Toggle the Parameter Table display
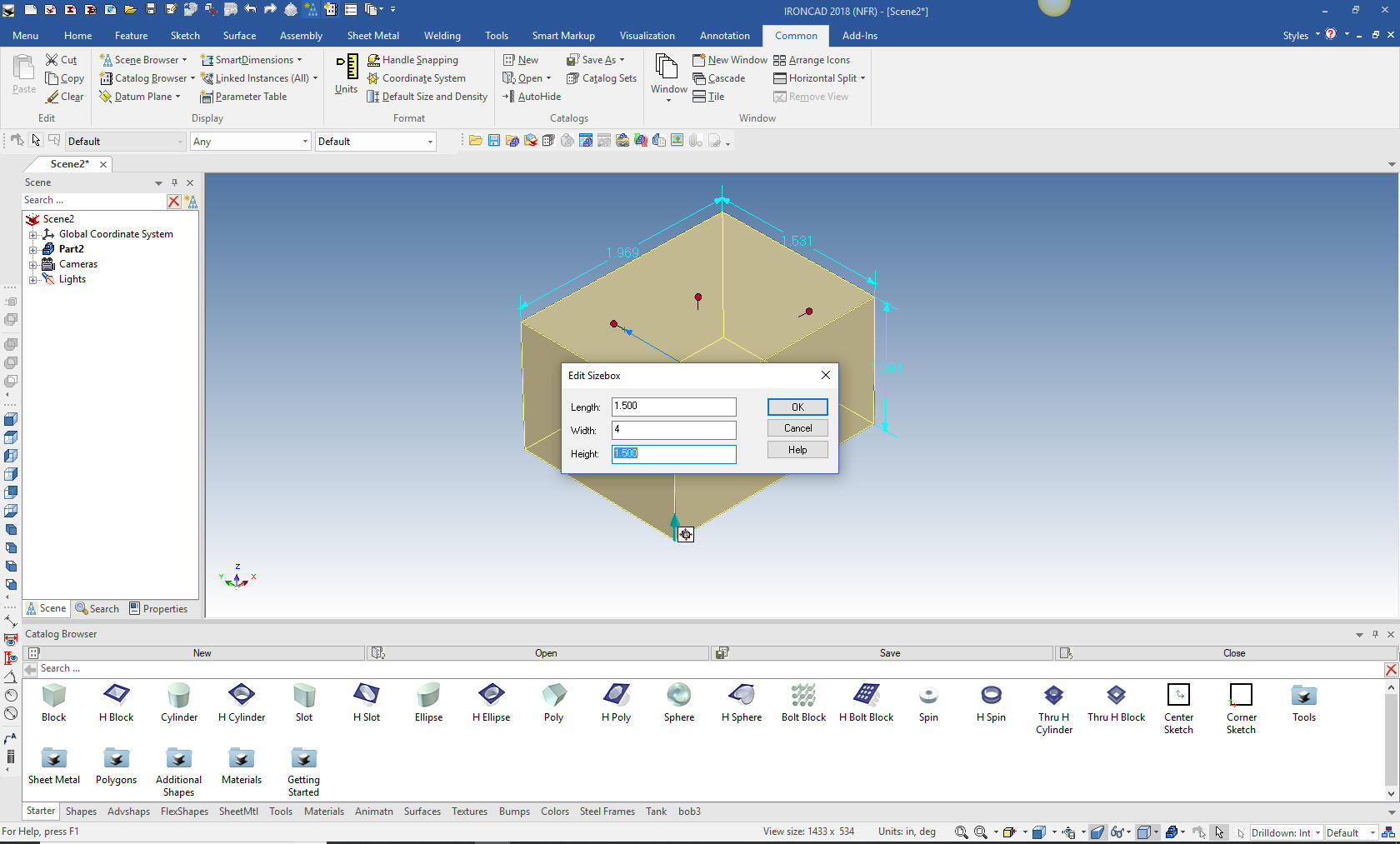This screenshot has width=1400, height=844. [243, 97]
